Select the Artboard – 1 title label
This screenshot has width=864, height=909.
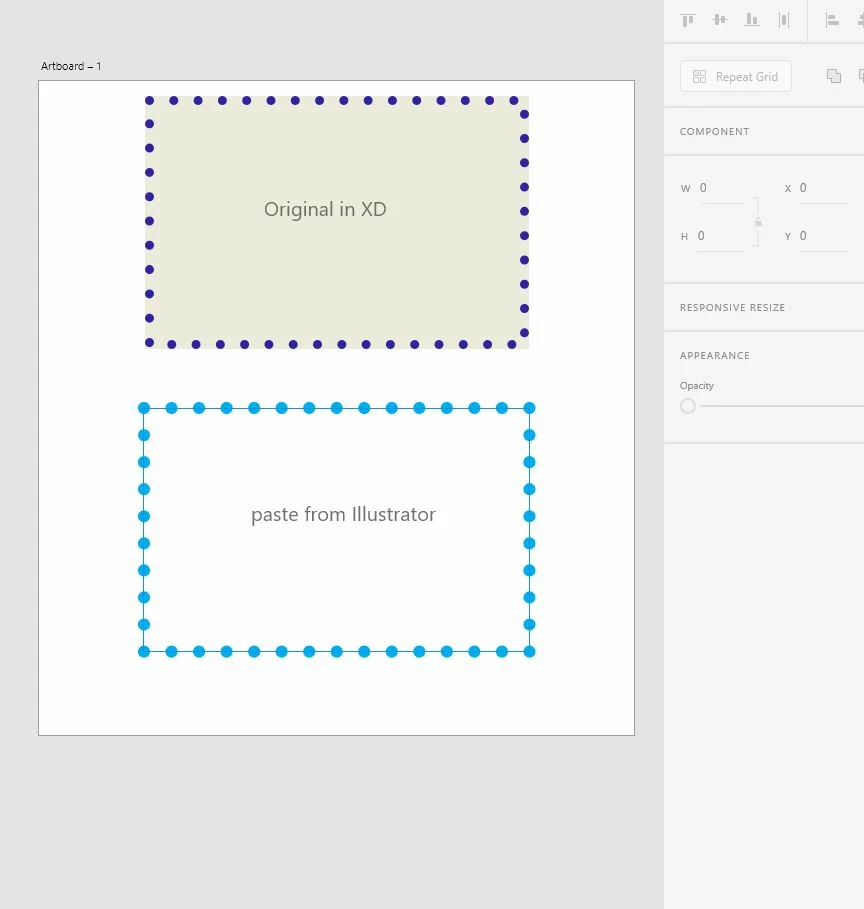tap(71, 66)
